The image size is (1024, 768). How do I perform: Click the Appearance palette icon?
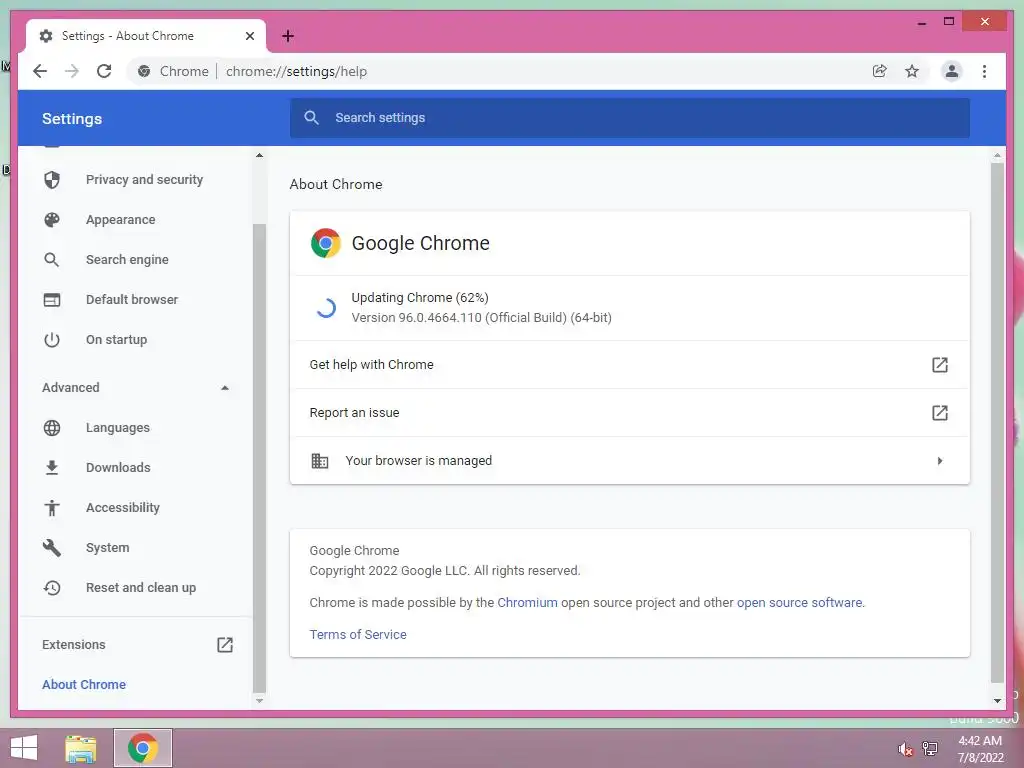click(x=52, y=219)
